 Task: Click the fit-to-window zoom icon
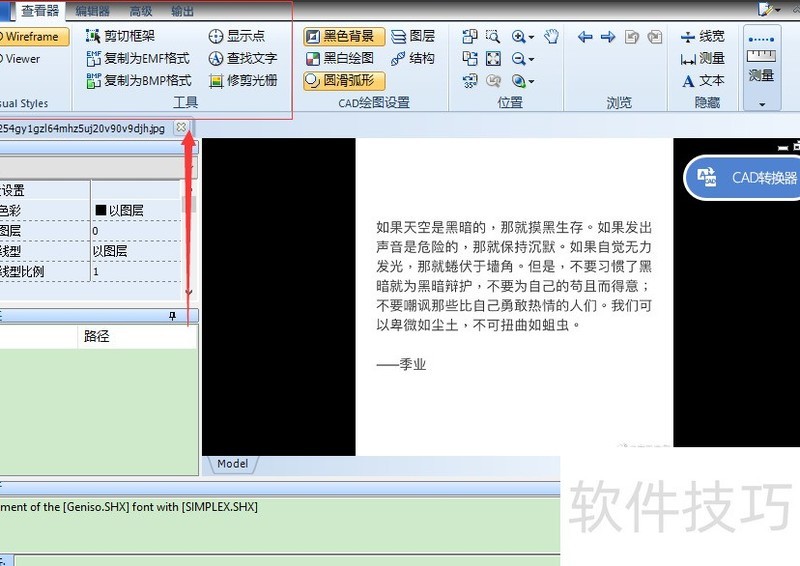493,58
